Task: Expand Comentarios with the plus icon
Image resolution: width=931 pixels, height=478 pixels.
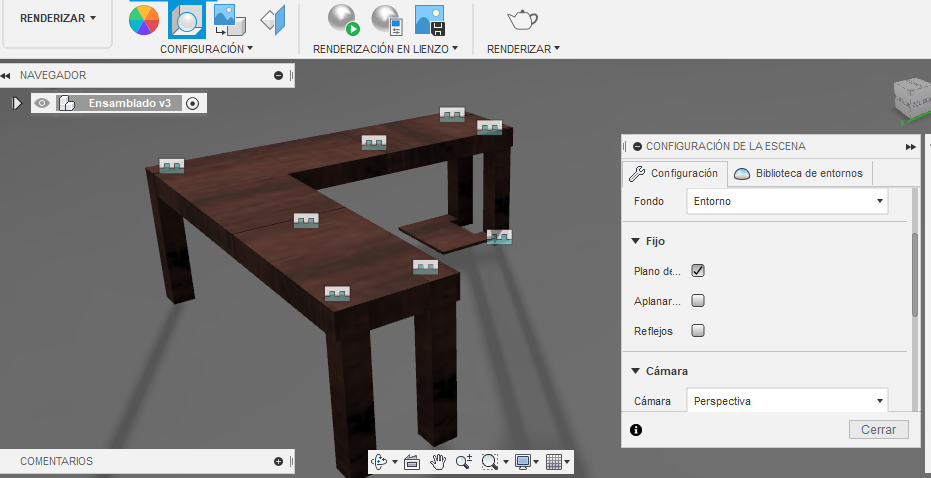Action: point(278,461)
